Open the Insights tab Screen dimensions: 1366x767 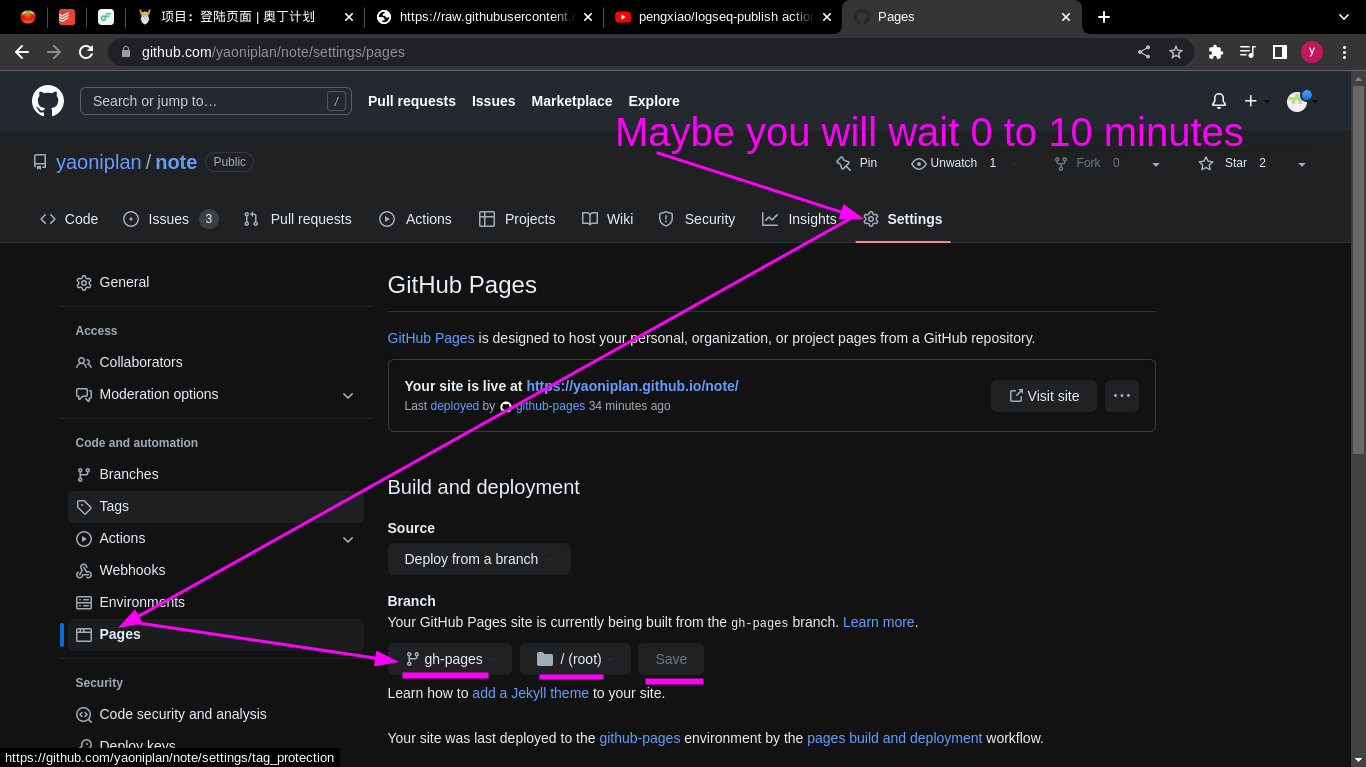[x=799, y=219]
